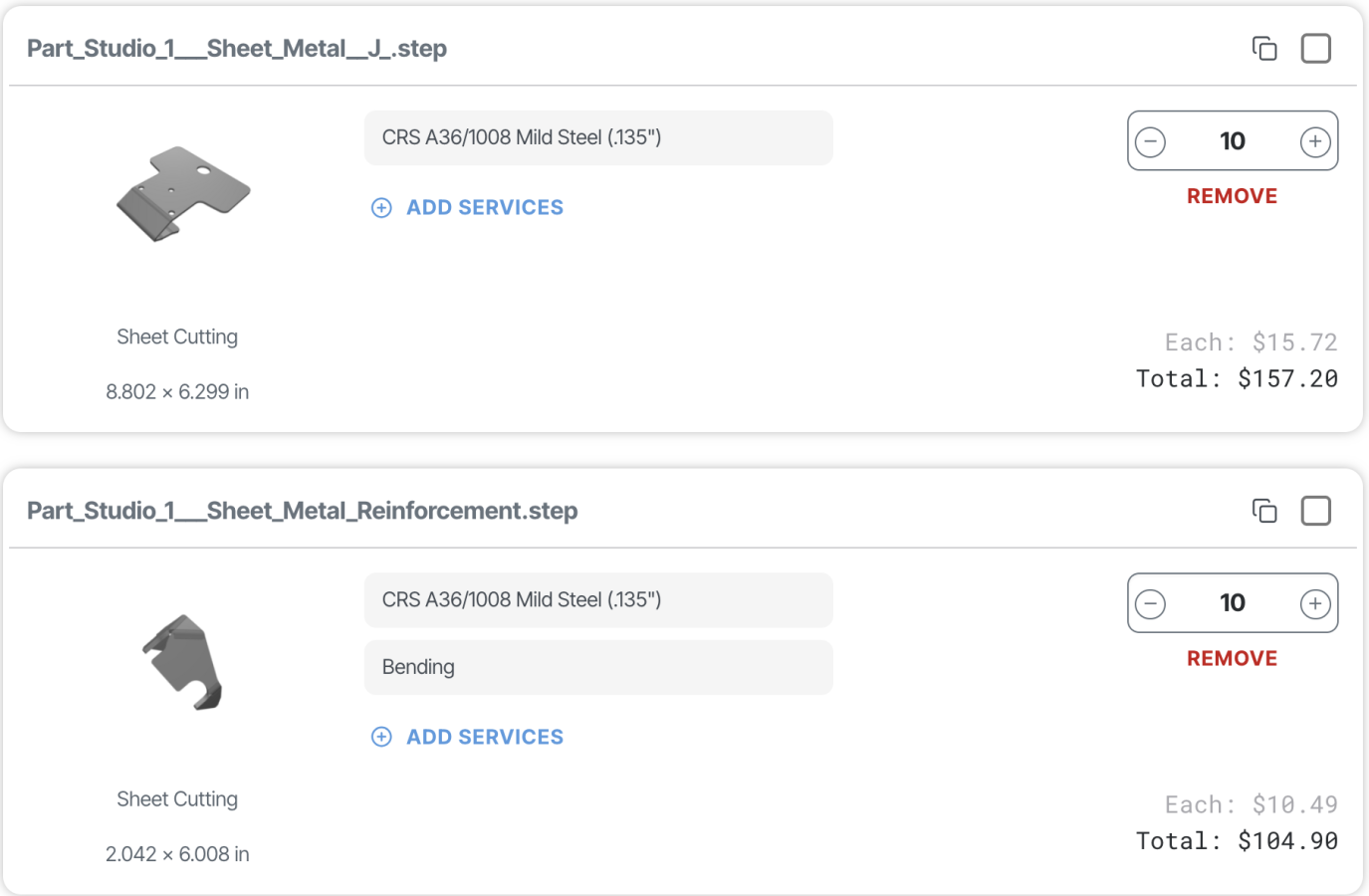Increase quantity of Sheet_Metal_J part
1369x896 pixels.
pos(1315,141)
